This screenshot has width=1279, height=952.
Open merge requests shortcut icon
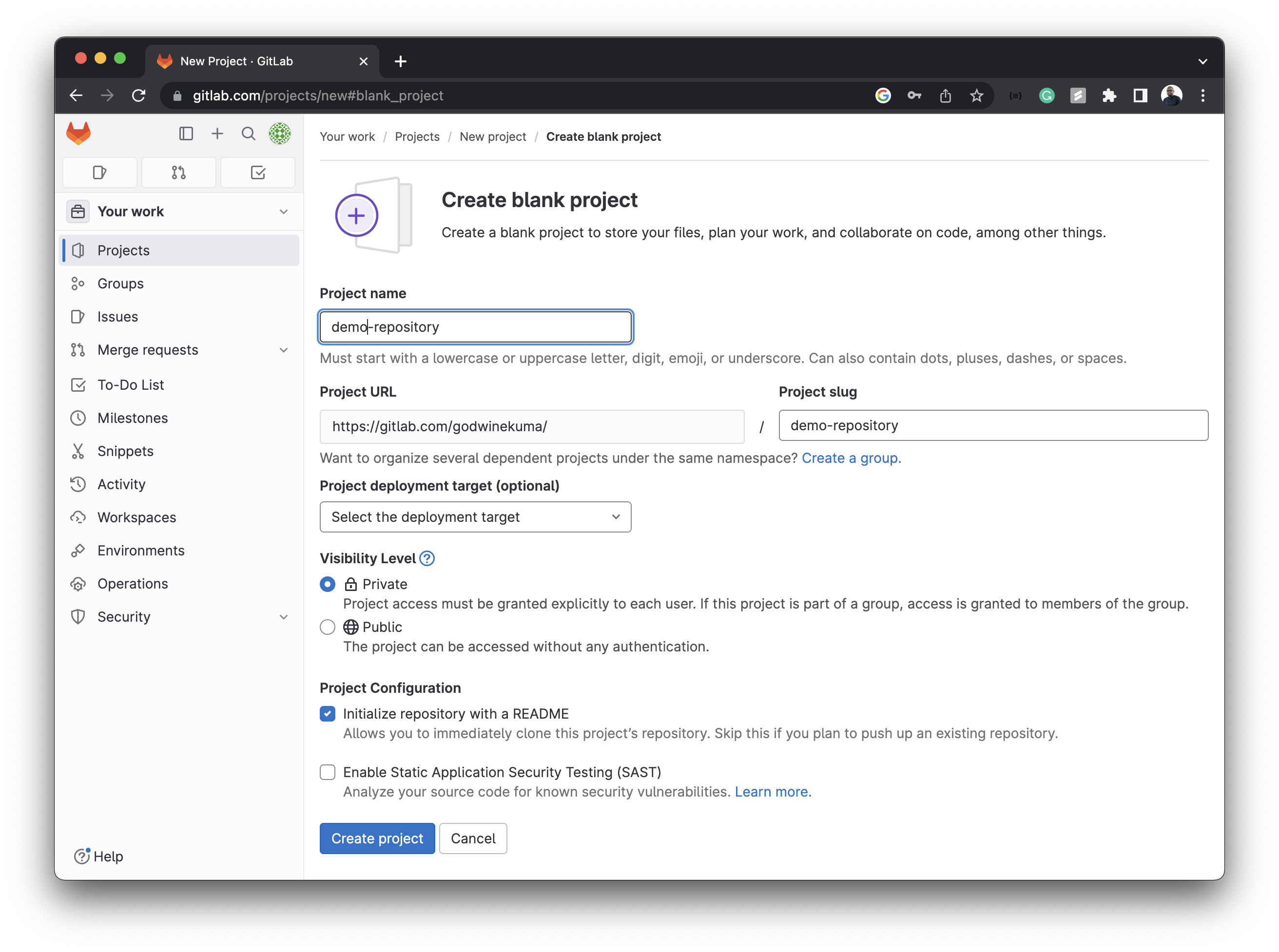tap(179, 172)
